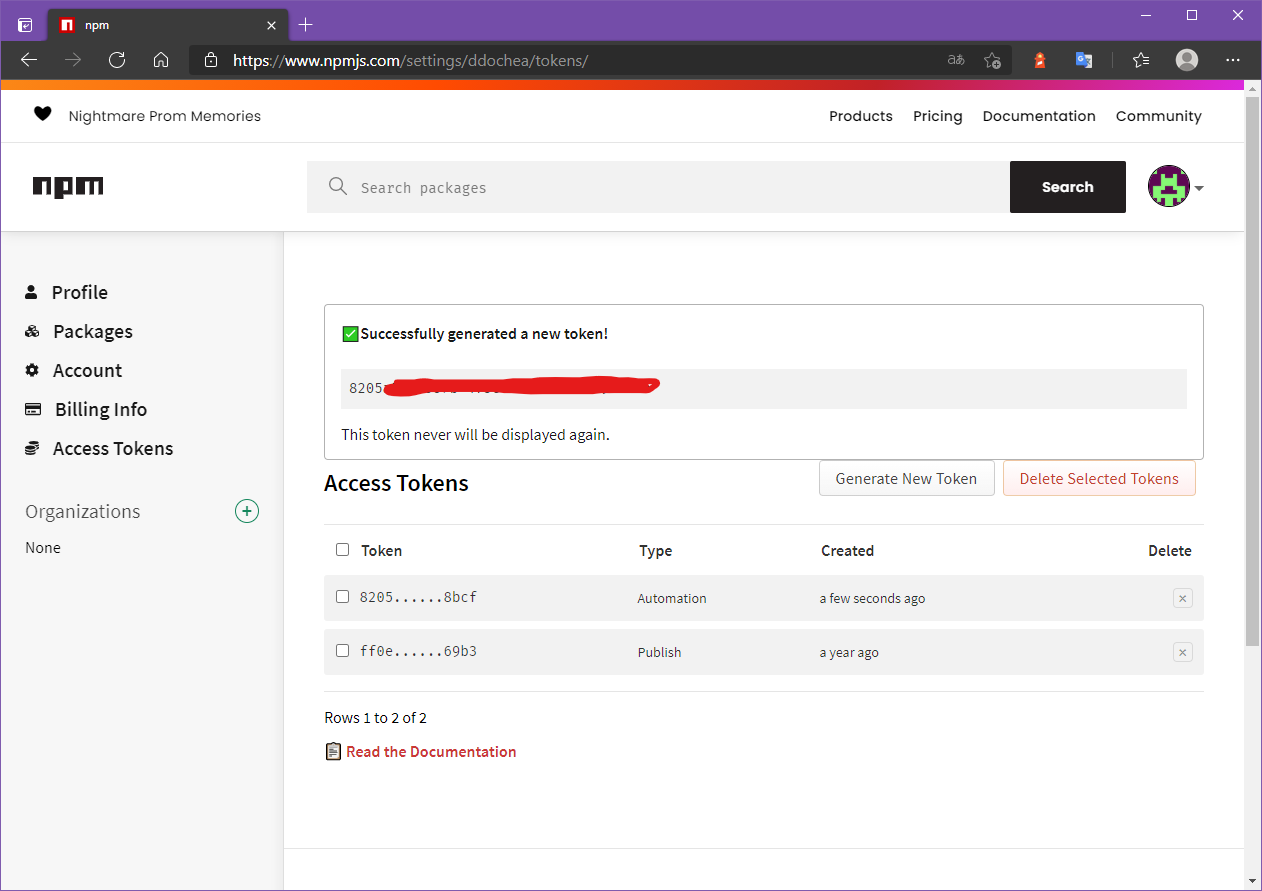Click the page vertical scrollbar
The width and height of the screenshot is (1262, 891).
tap(1253, 370)
